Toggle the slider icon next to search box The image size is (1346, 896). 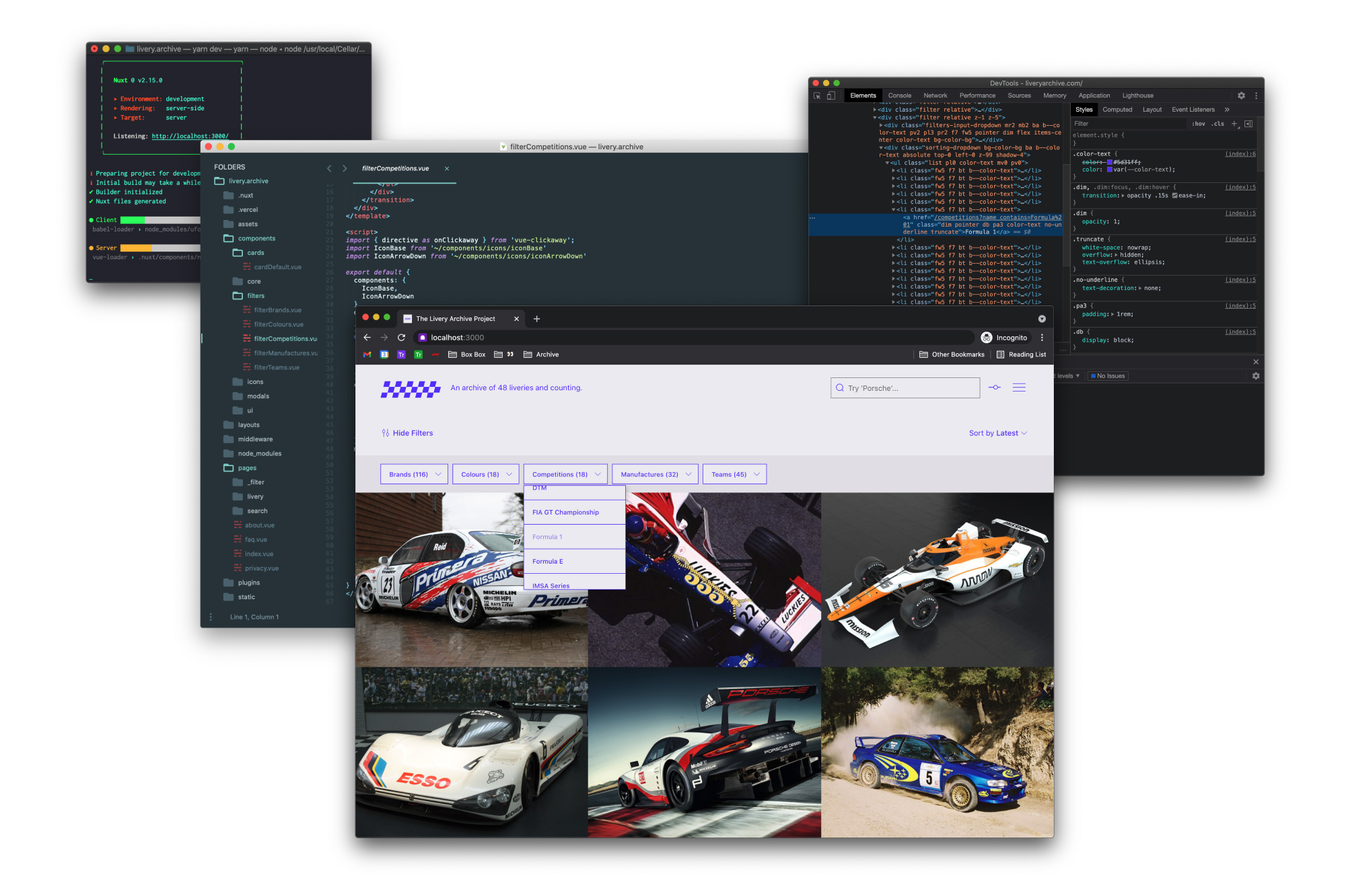(x=995, y=387)
